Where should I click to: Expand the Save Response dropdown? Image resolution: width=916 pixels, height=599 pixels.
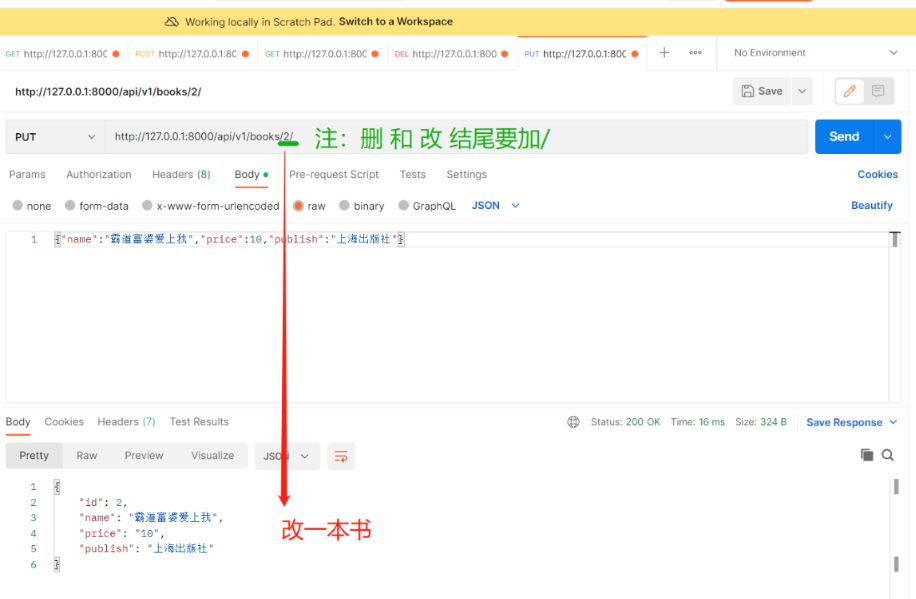(893, 422)
